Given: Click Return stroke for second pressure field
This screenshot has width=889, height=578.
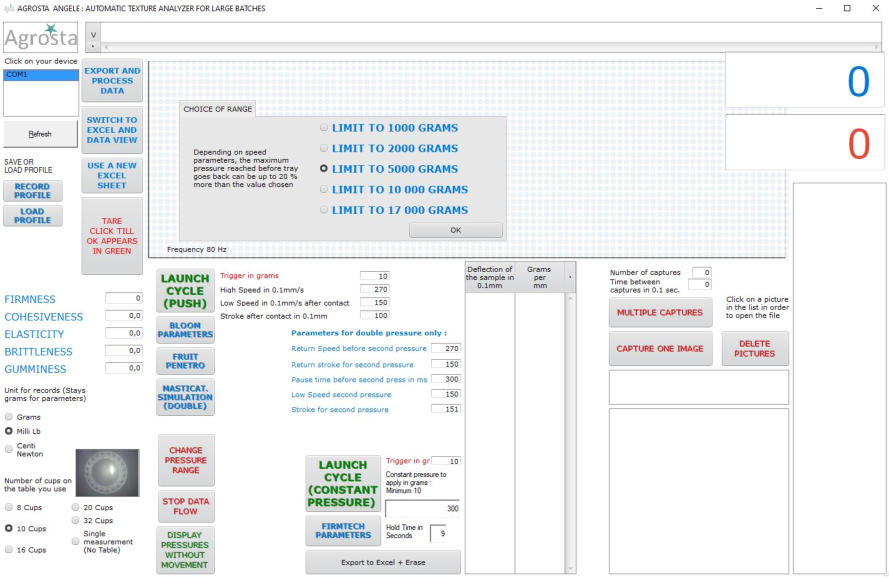Looking at the screenshot, I should pos(446,364).
